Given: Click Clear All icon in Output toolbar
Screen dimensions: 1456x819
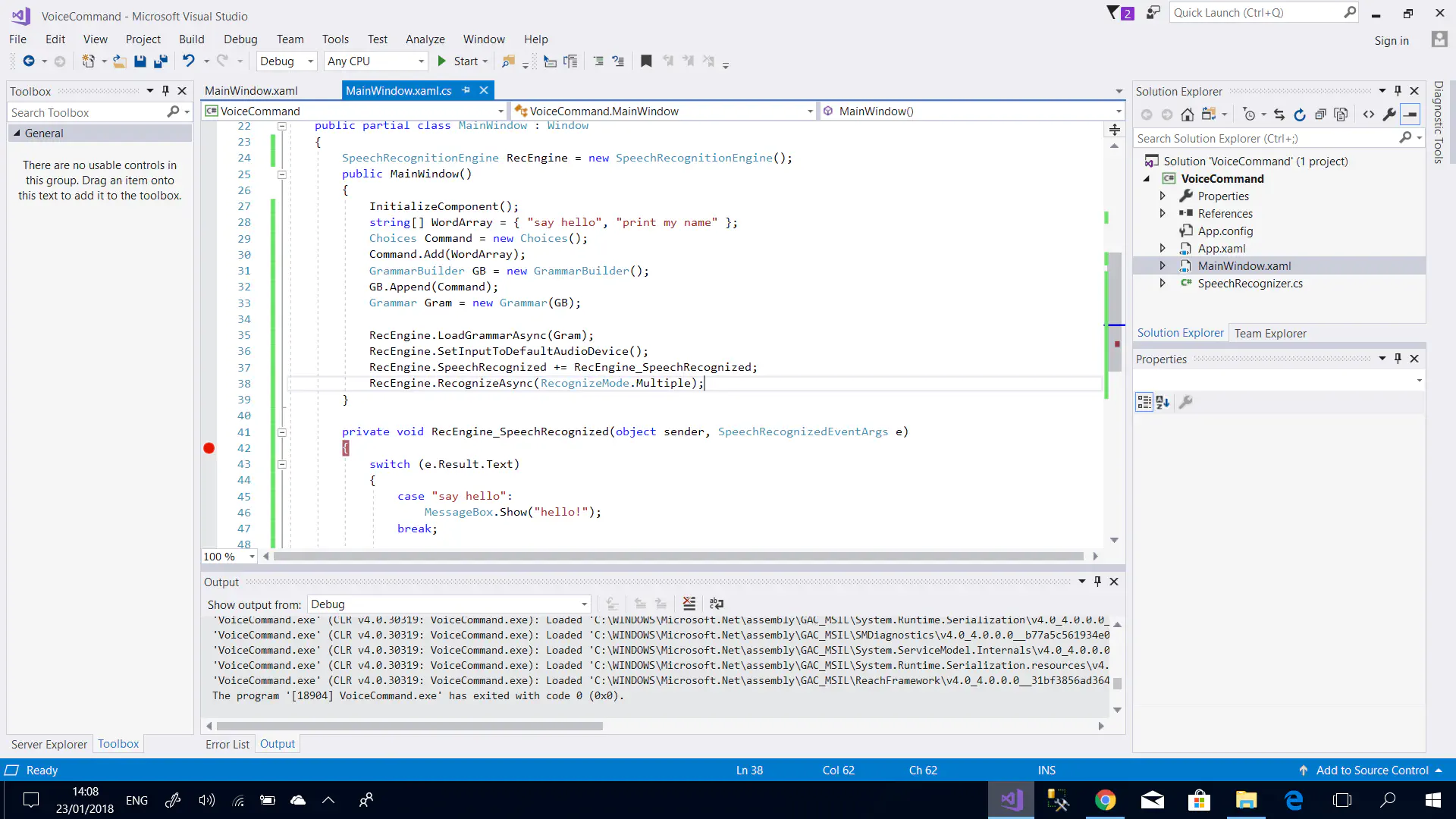Looking at the screenshot, I should pyautogui.click(x=689, y=604).
